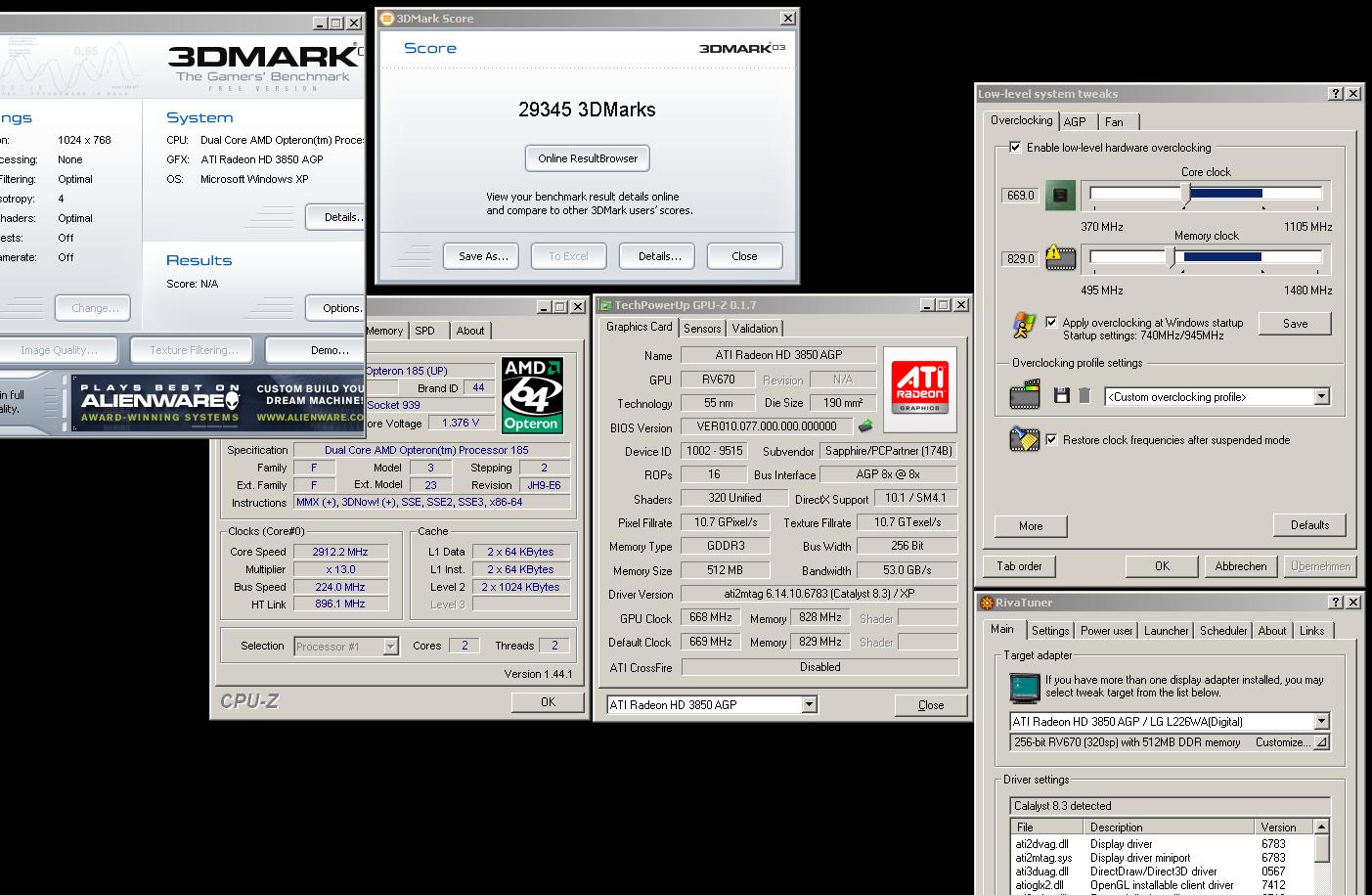Switch to RivaTuner Links tab
1372x895 pixels.
coord(1311,631)
